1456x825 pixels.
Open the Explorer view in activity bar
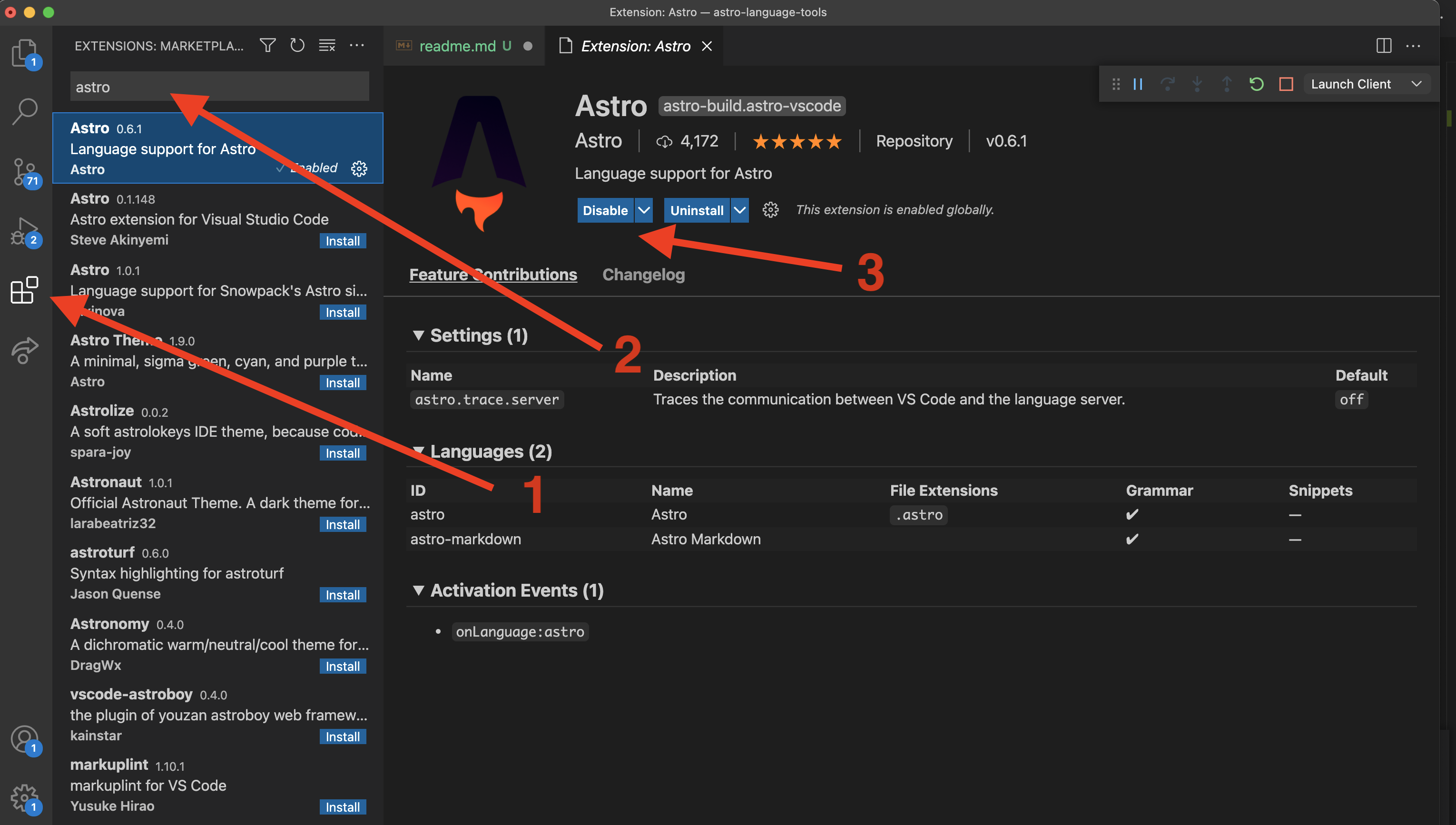click(24, 53)
